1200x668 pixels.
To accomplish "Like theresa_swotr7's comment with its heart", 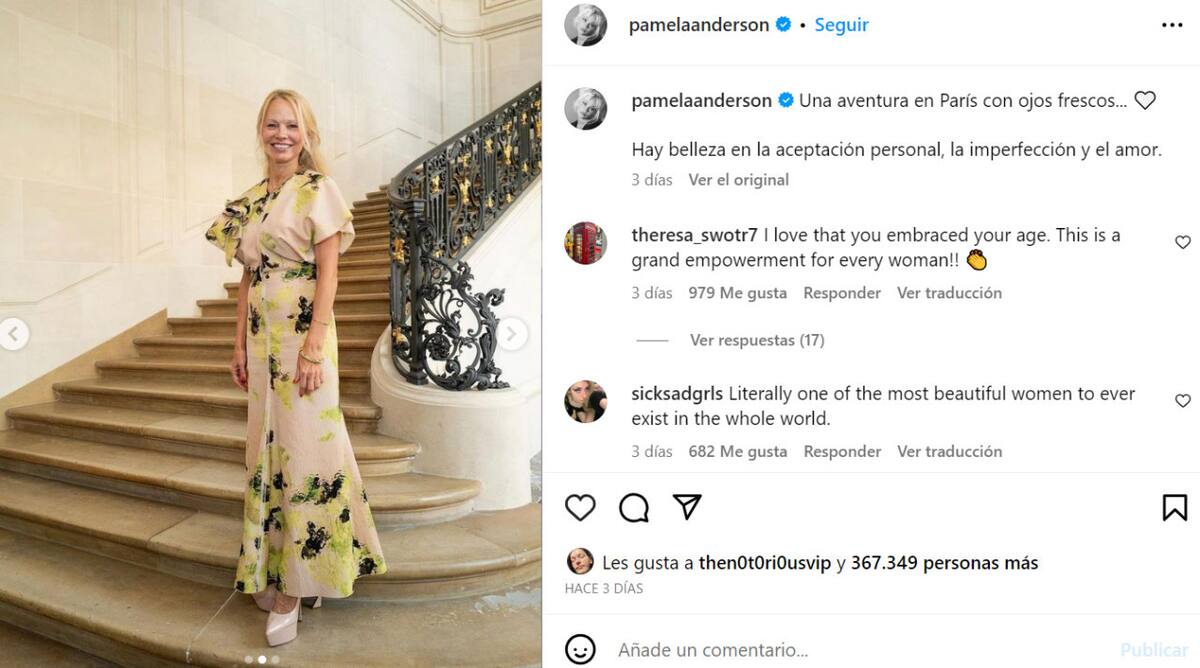I will pyautogui.click(x=1183, y=242).
